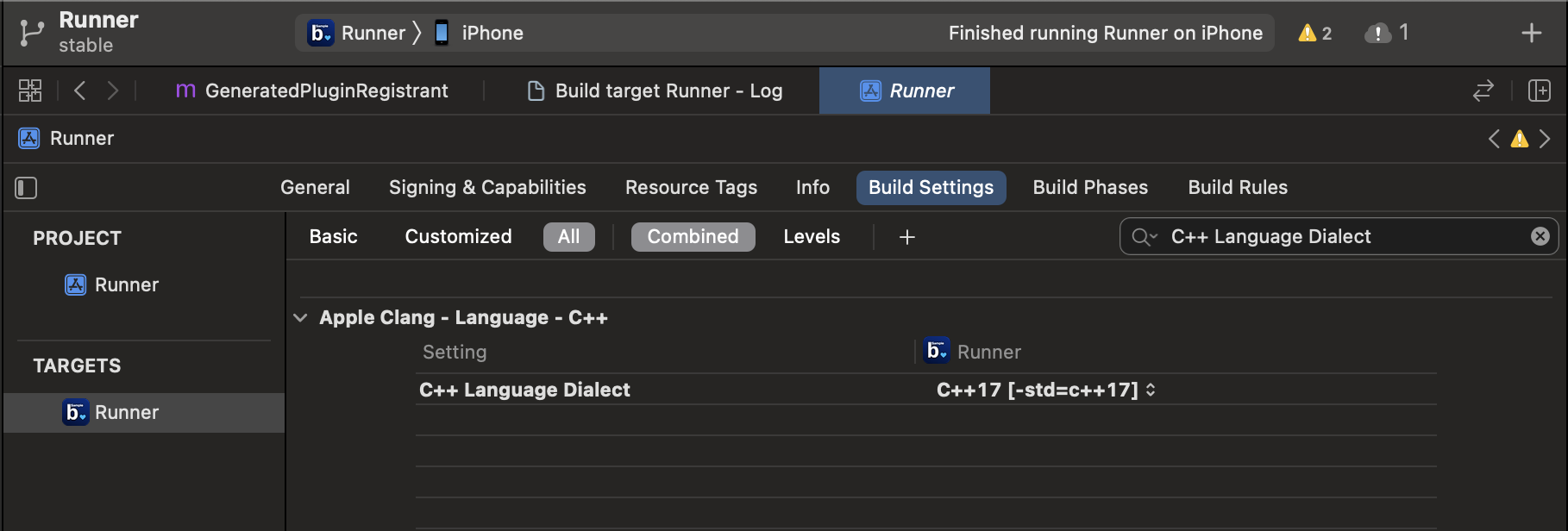
Task: Go to next issue chevron
Action: (x=1545, y=138)
